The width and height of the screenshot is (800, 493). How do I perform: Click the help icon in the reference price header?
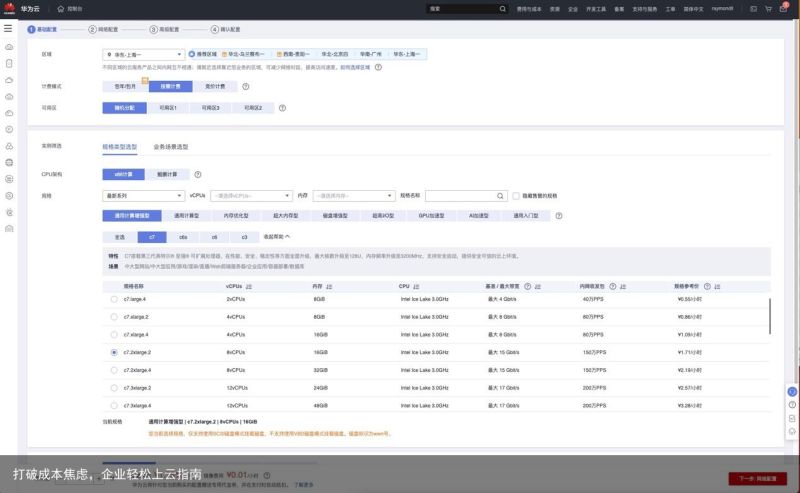tap(707, 287)
